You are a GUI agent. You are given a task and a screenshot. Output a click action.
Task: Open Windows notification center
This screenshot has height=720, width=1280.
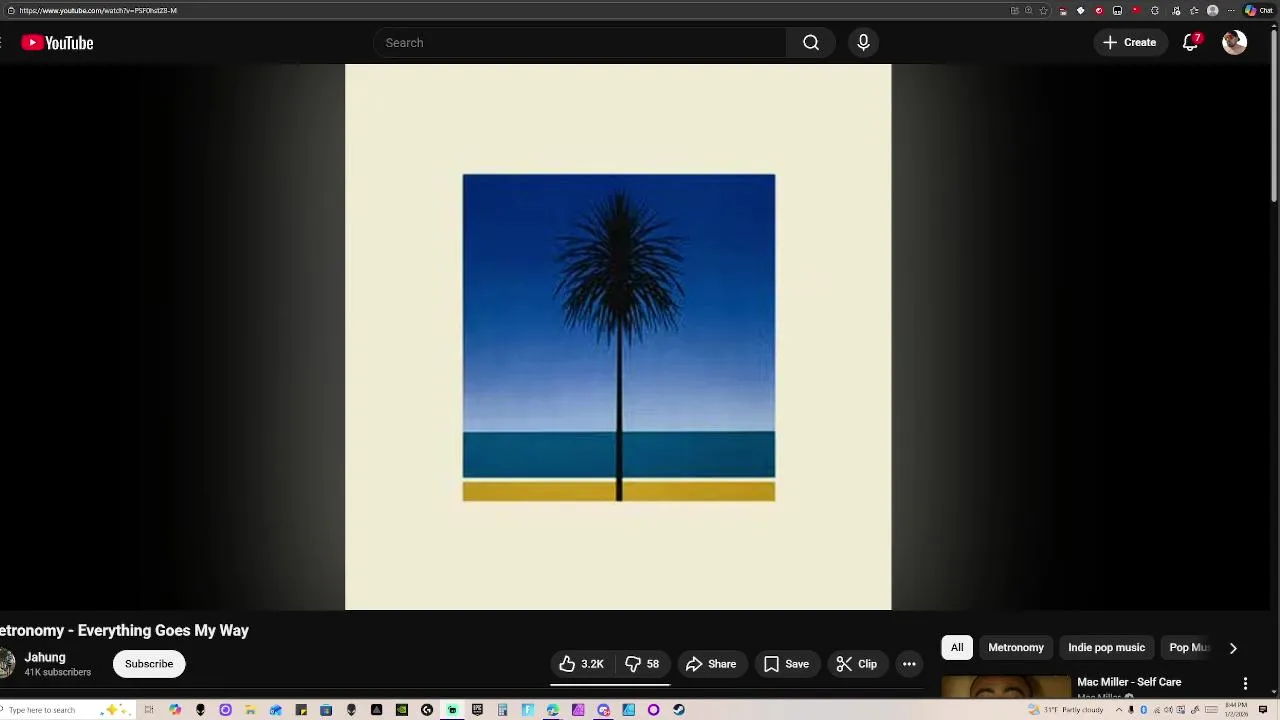(x=1263, y=710)
